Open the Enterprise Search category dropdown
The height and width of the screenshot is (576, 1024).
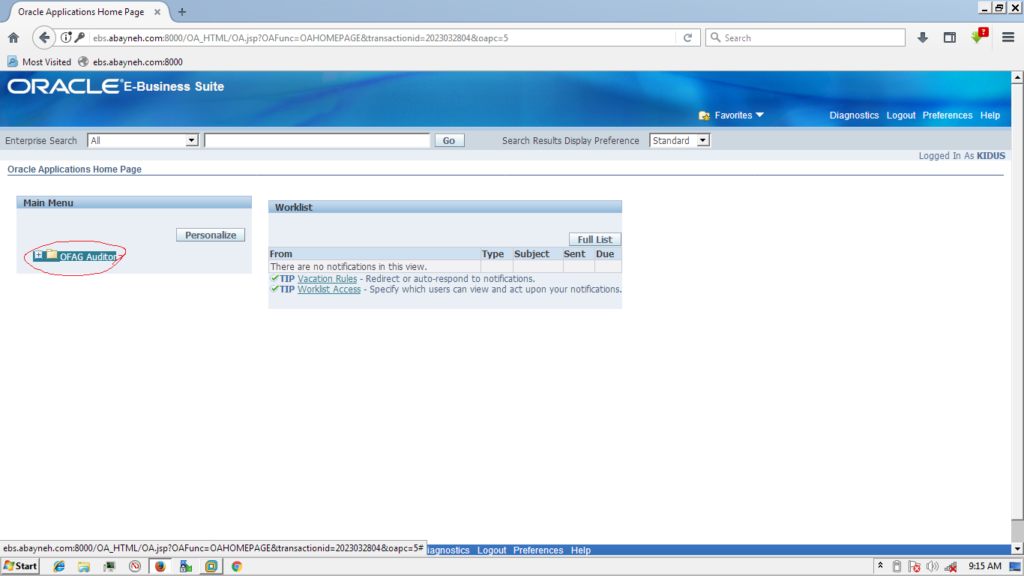(x=143, y=140)
